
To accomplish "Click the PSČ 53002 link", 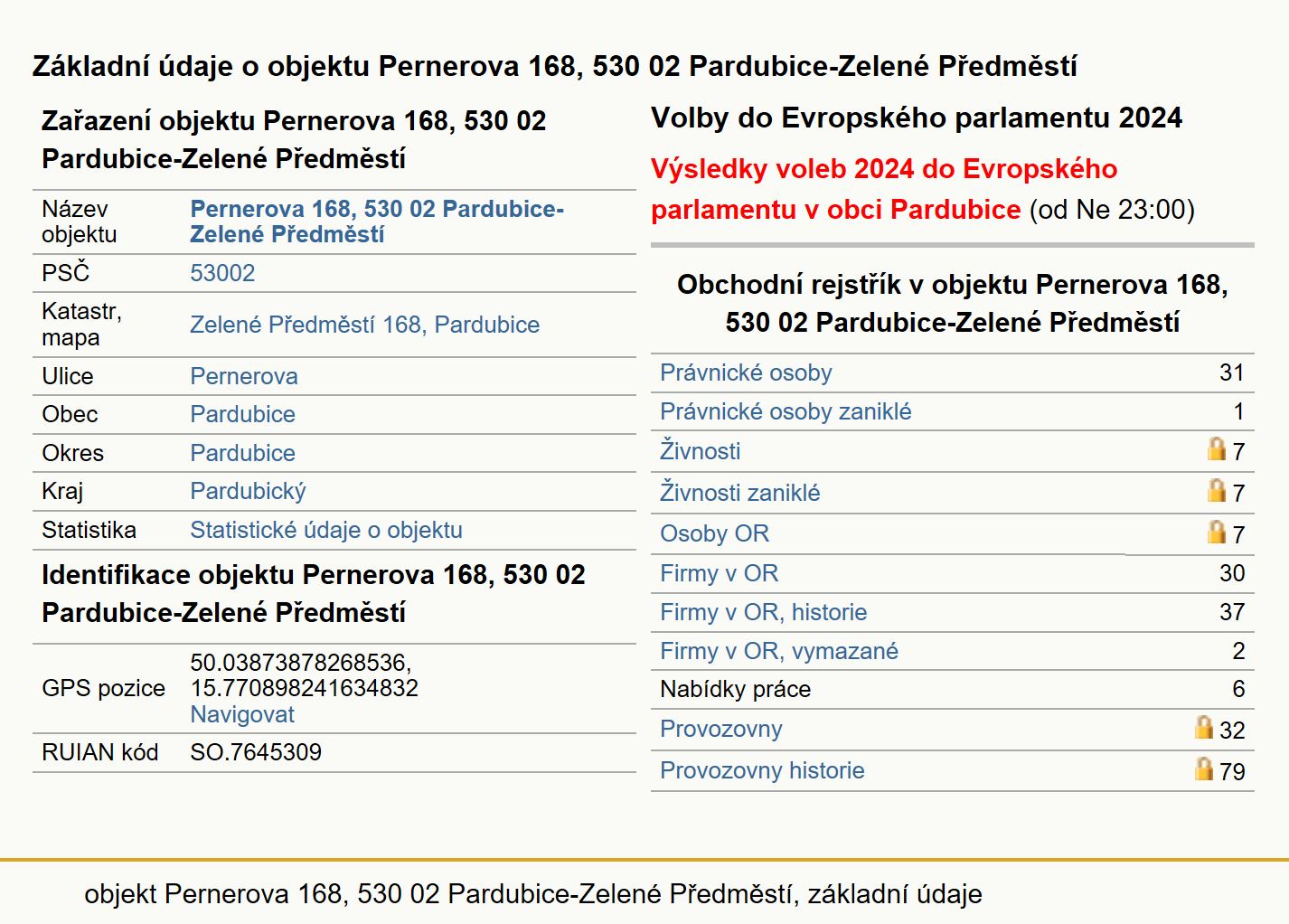I will [x=222, y=273].
